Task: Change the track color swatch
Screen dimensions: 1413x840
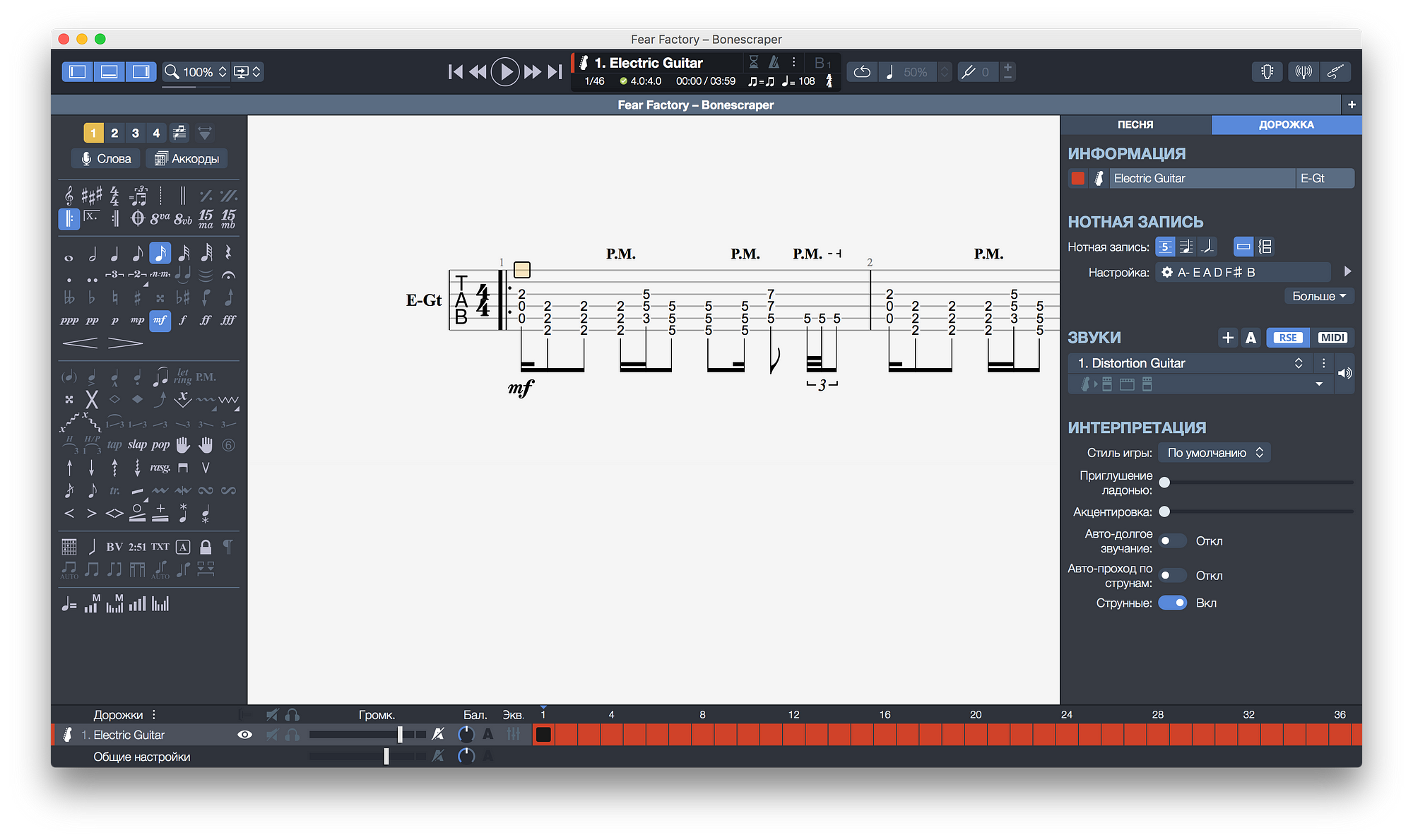Action: [x=1078, y=179]
